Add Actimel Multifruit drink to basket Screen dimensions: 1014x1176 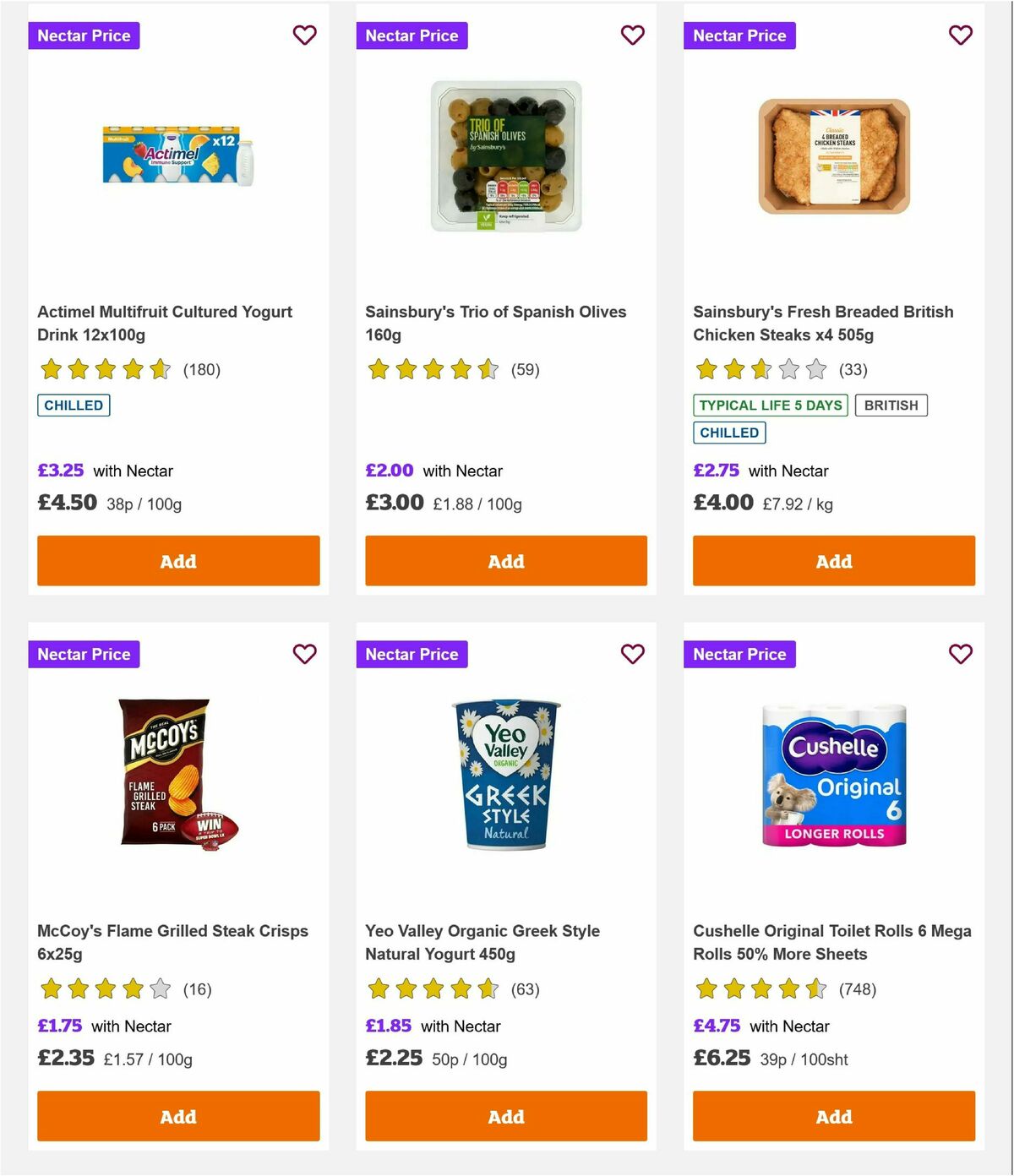[177, 560]
